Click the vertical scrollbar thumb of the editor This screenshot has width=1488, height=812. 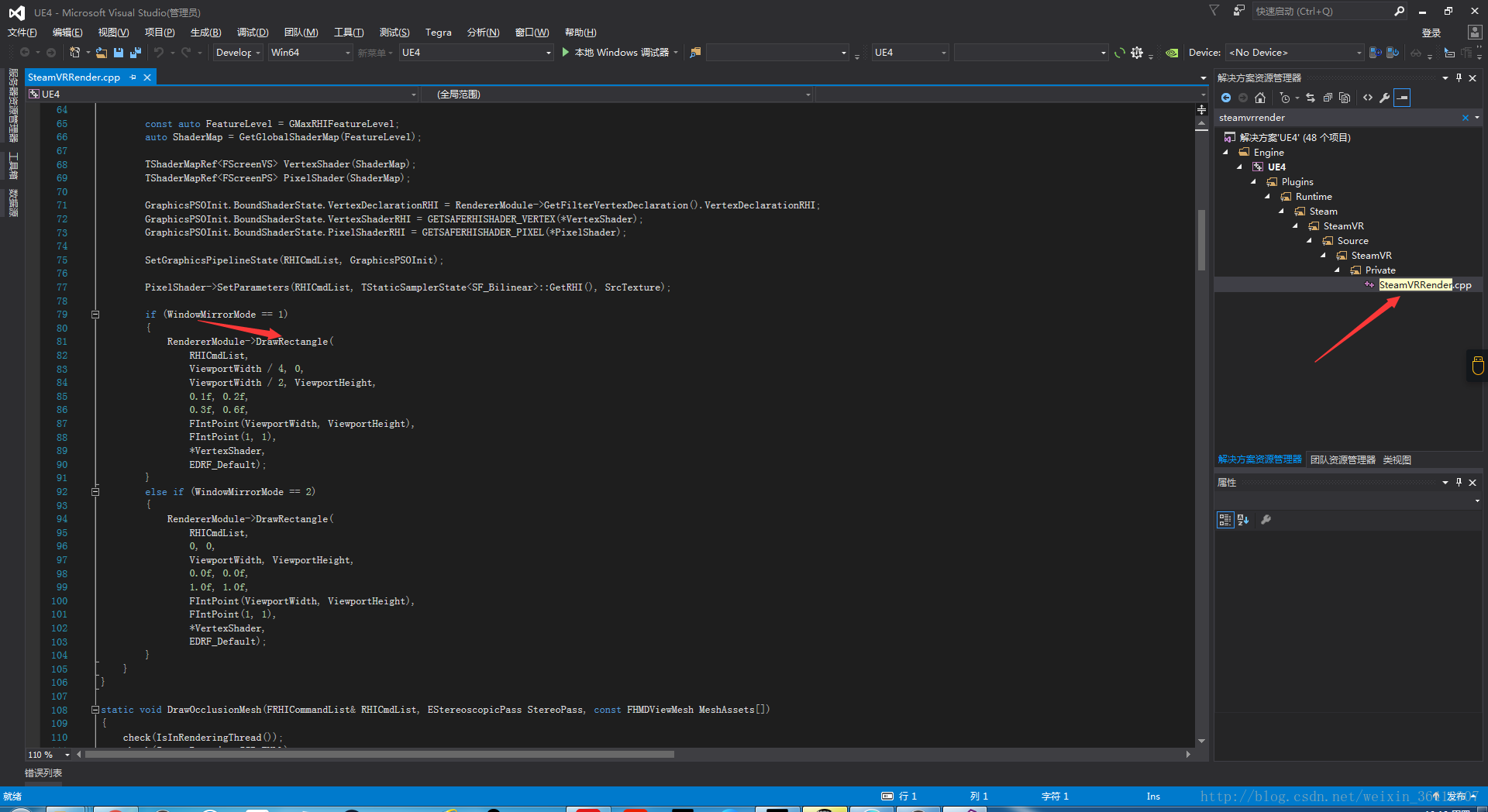click(1201, 240)
